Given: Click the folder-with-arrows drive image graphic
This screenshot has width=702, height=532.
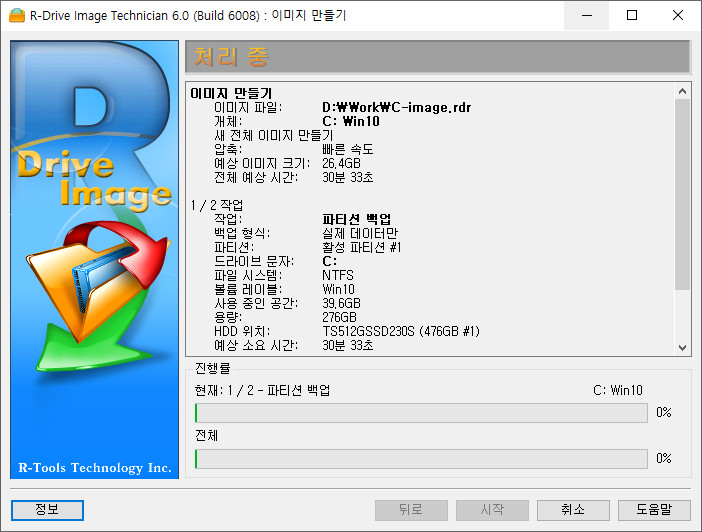Looking at the screenshot, I should [96, 296].
